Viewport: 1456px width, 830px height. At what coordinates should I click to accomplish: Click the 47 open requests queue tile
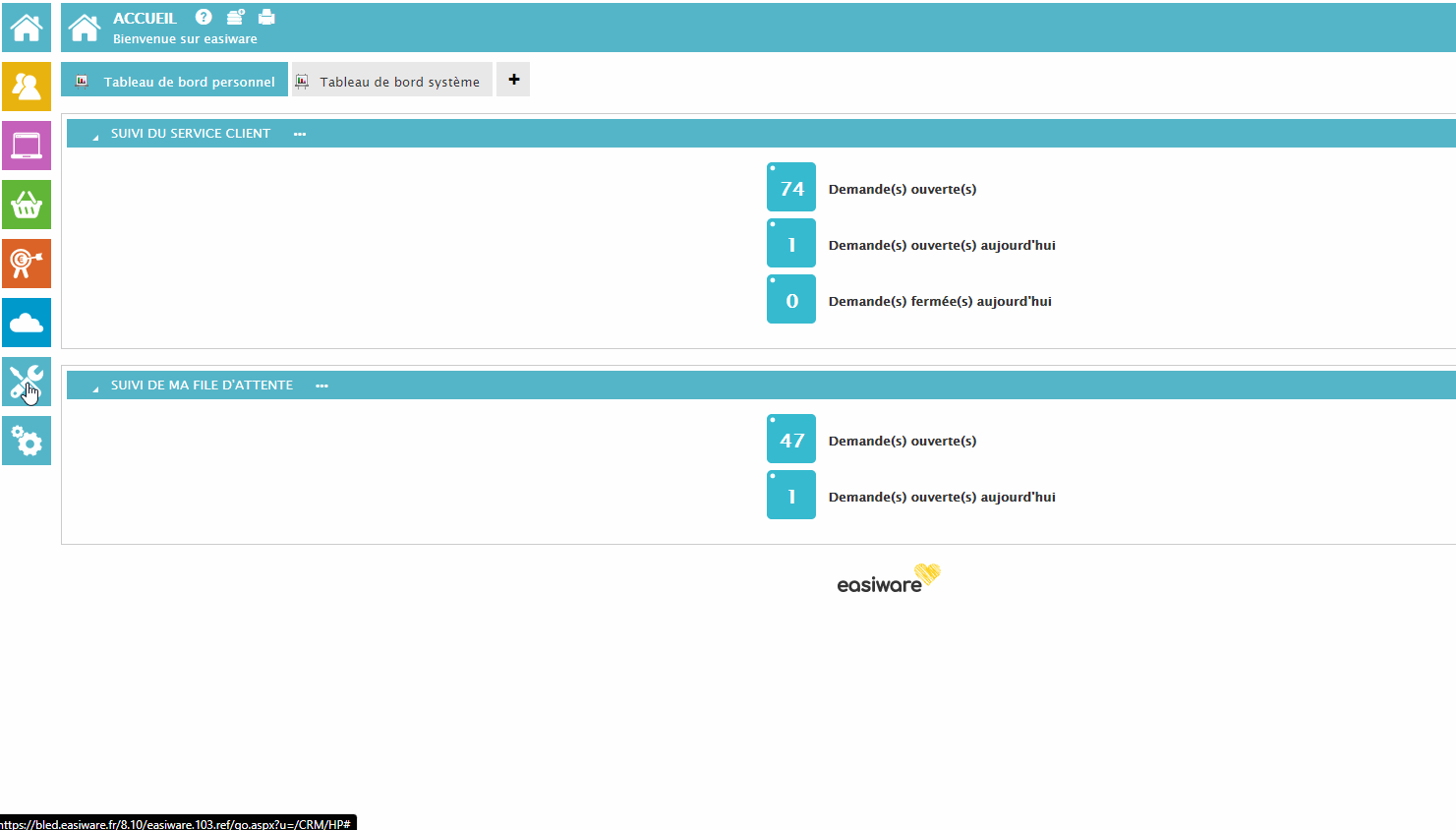coord(791,440)
